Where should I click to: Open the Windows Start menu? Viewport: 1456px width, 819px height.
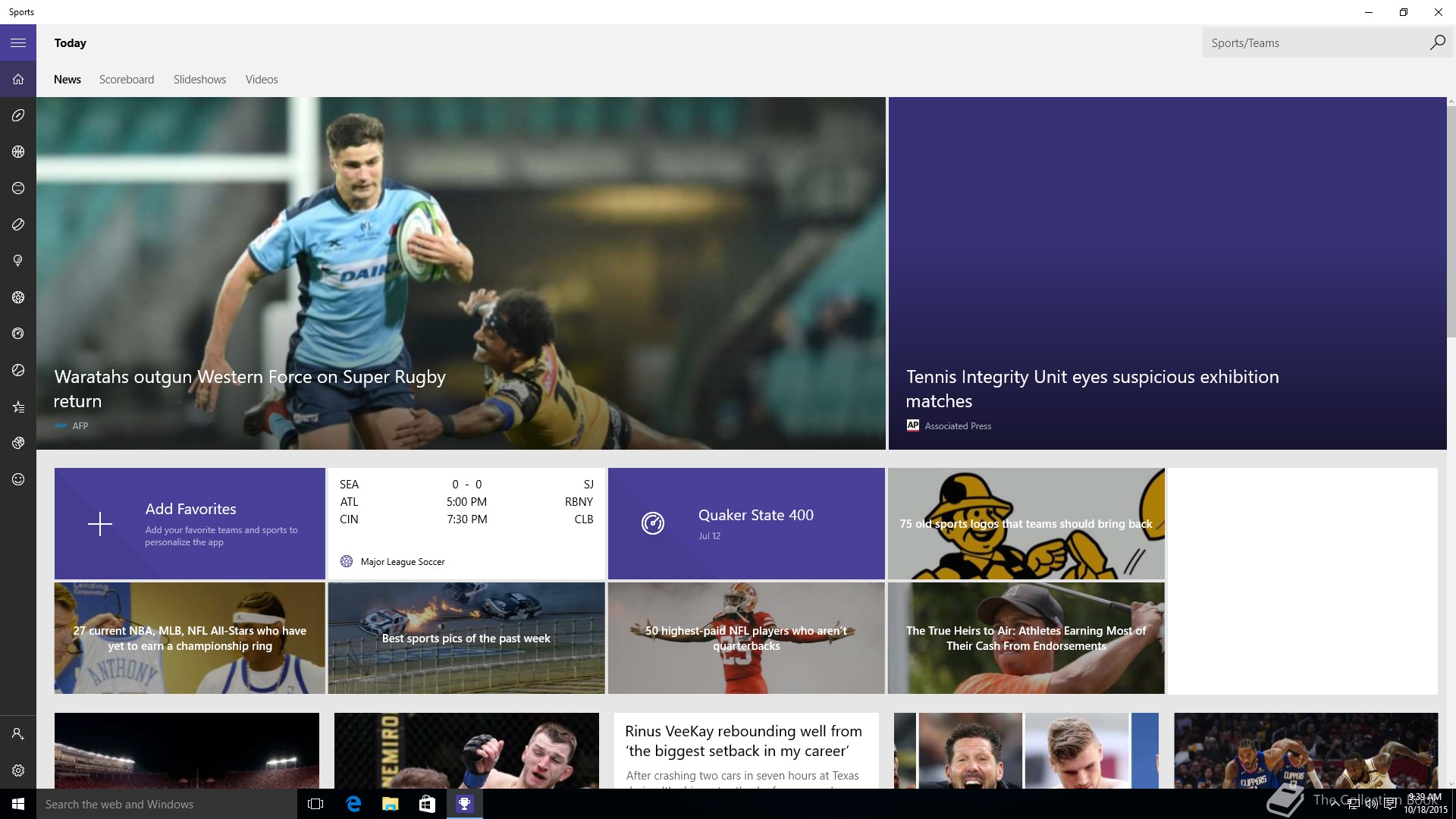[x=18, y=804]
